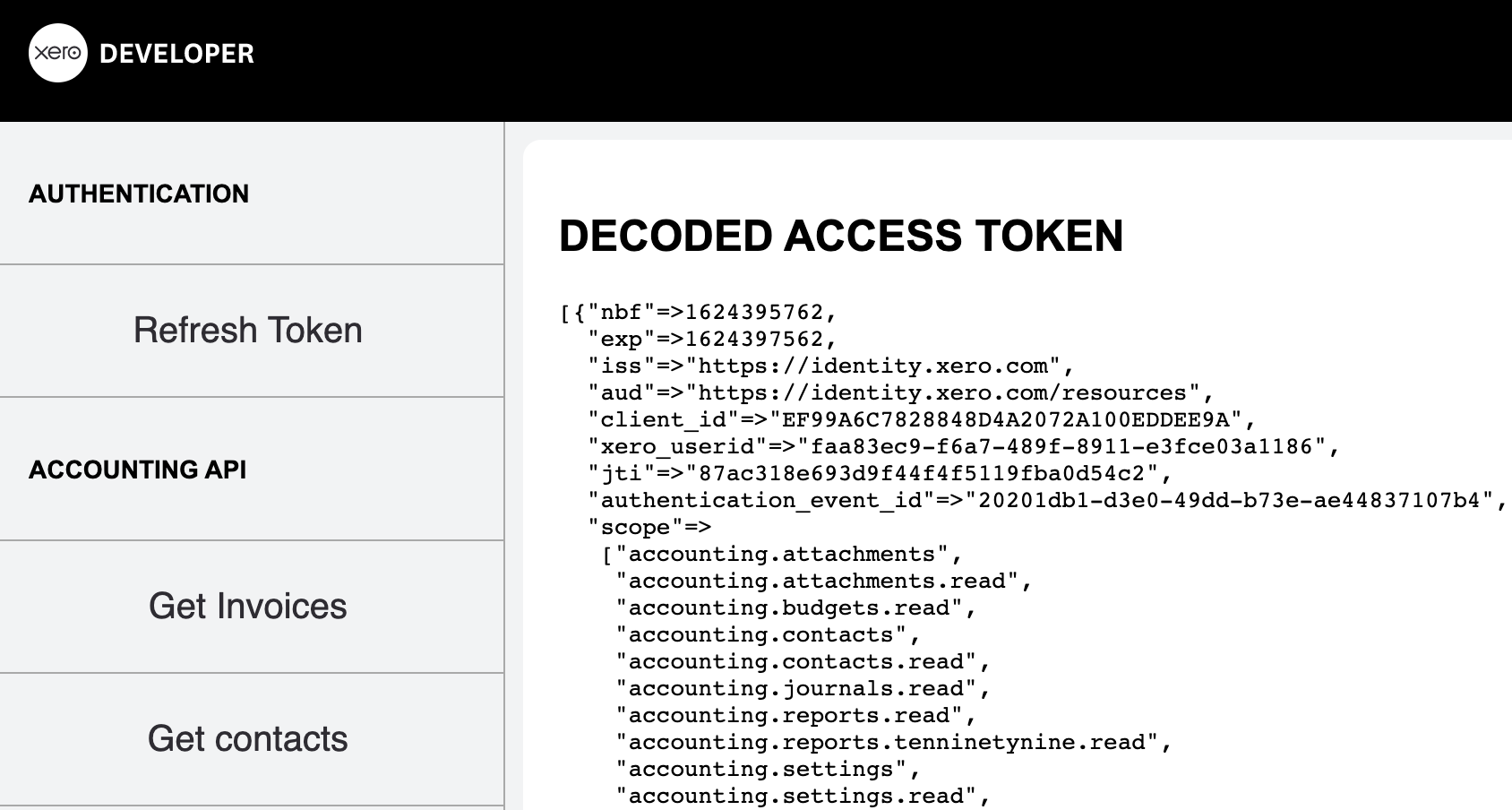Click the AUTHENTICATION section heading
This screenshot has width=1512, height=810.
(x=139, y=194)
